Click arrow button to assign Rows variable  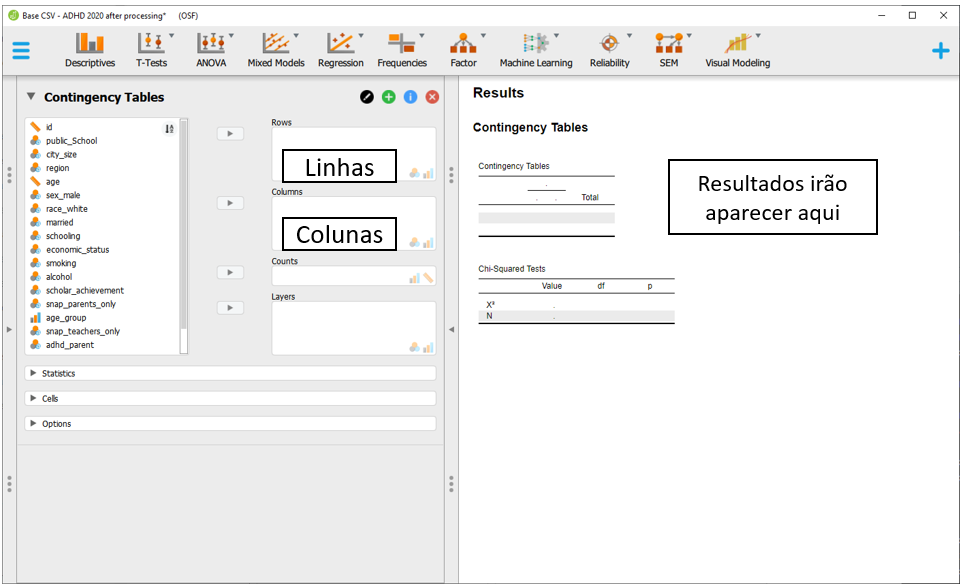(230, 133)
